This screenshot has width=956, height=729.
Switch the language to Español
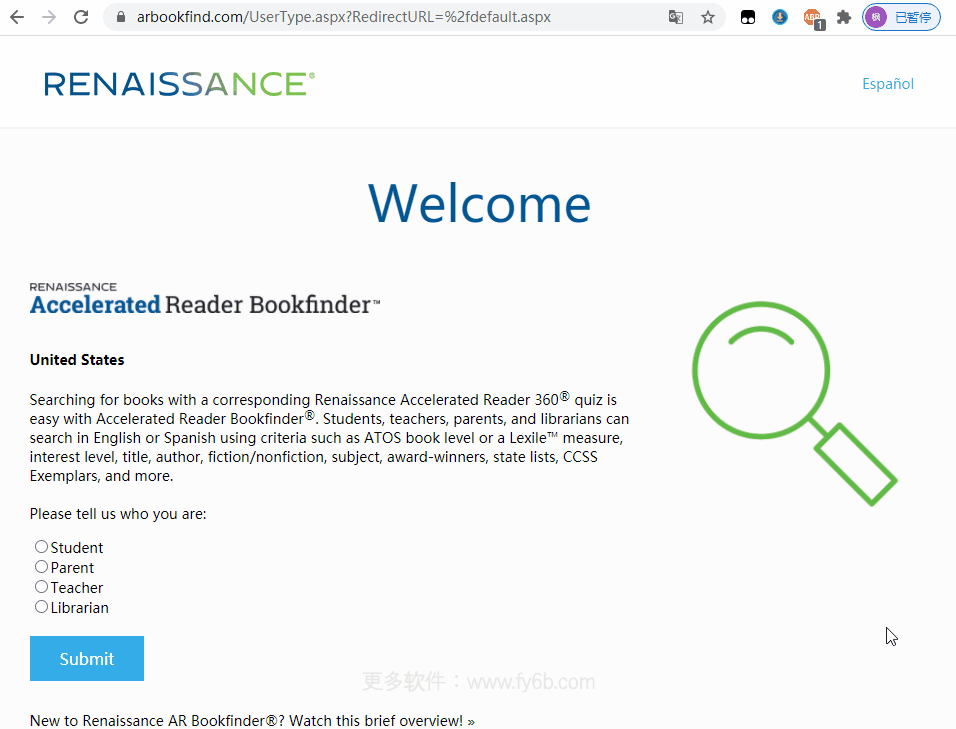(x=888, y=84)
